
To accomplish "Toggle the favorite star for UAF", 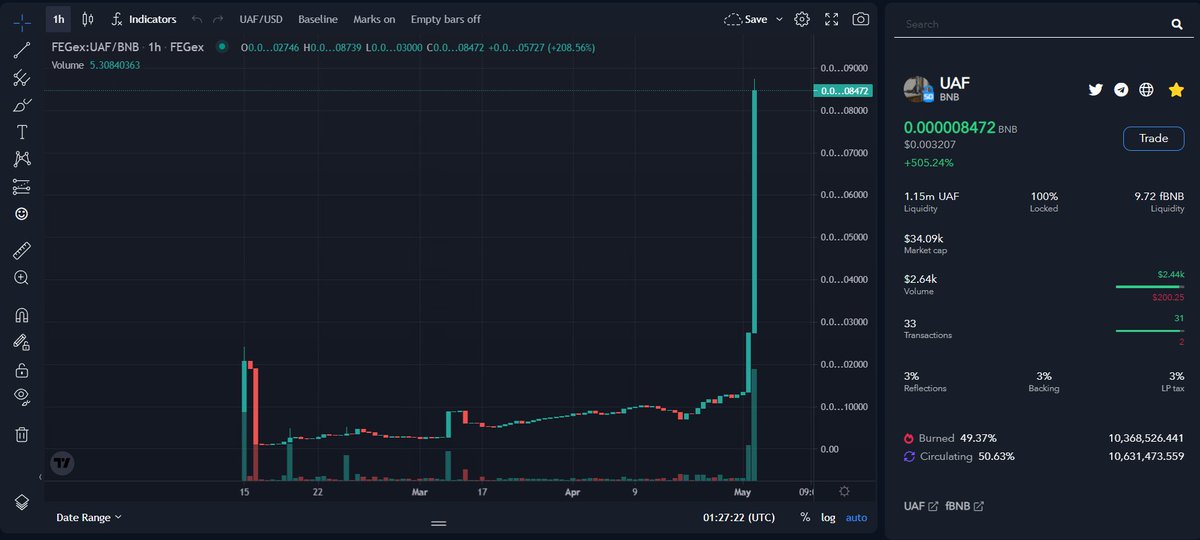I will pos(1176,89).
